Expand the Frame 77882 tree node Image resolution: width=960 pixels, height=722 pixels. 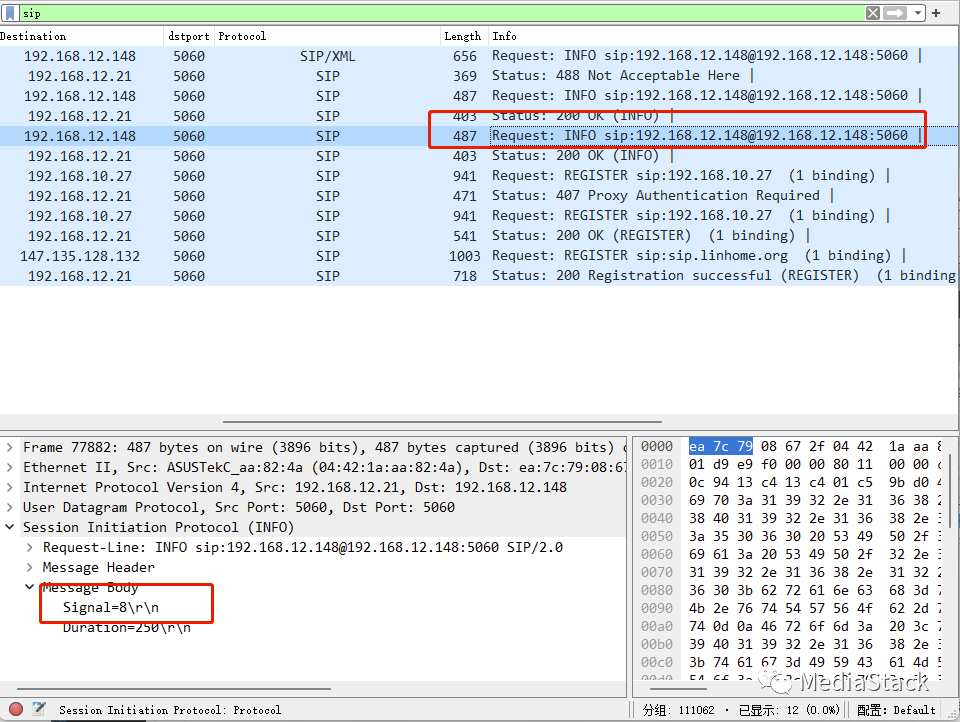[x=9, y=447]
